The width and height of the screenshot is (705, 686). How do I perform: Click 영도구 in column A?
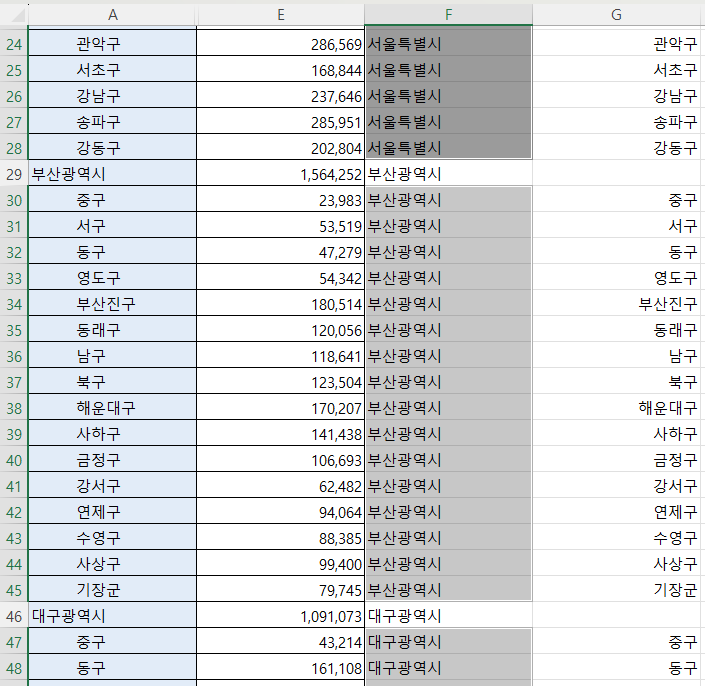coord(98,278)
